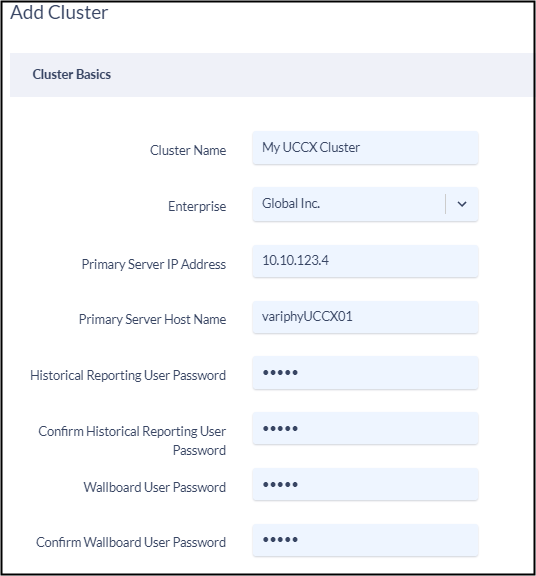Select the Global Inc. value text

tap(291, 204)
